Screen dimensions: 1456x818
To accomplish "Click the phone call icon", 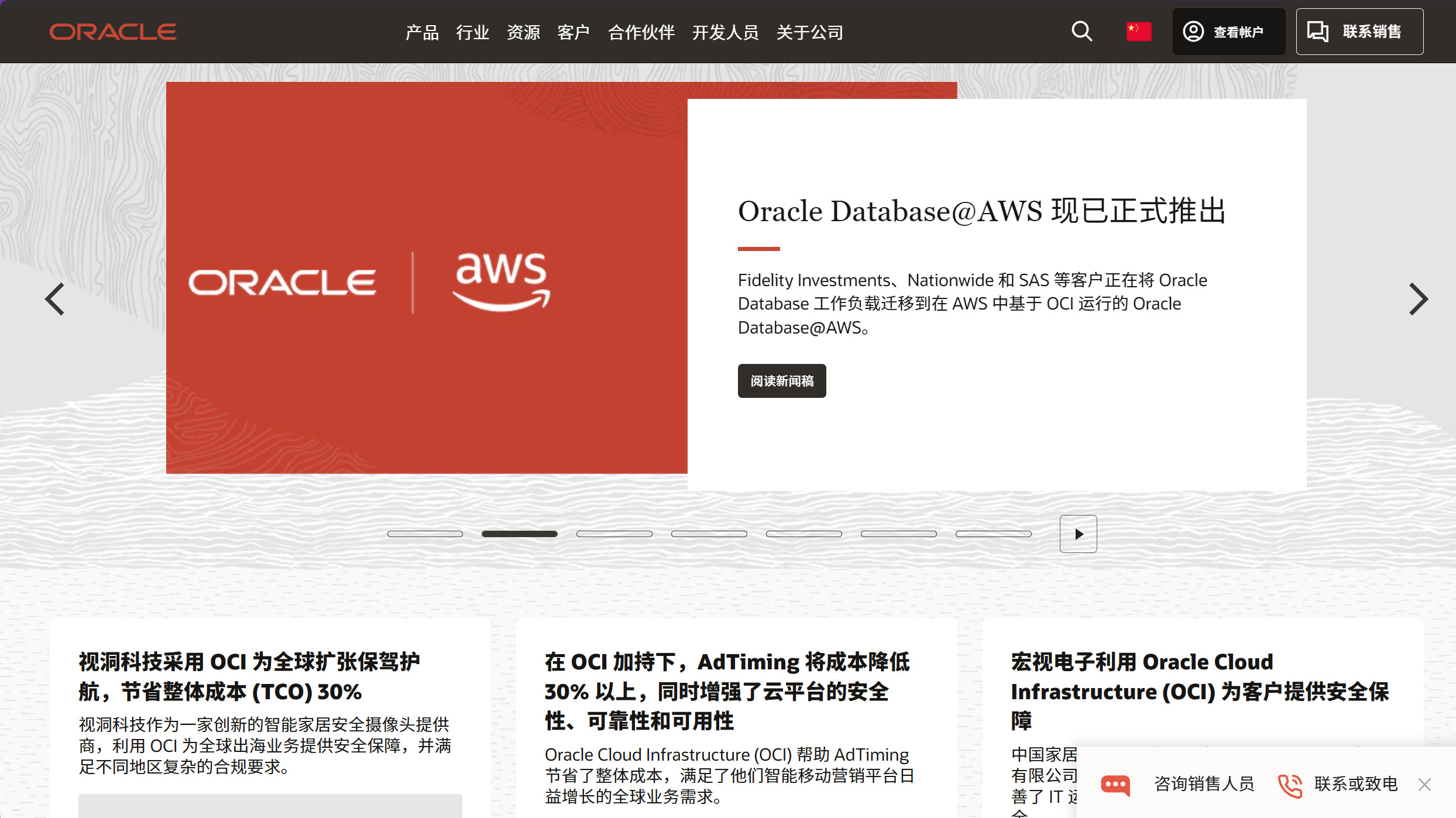I will click(x=1290, y=785).
